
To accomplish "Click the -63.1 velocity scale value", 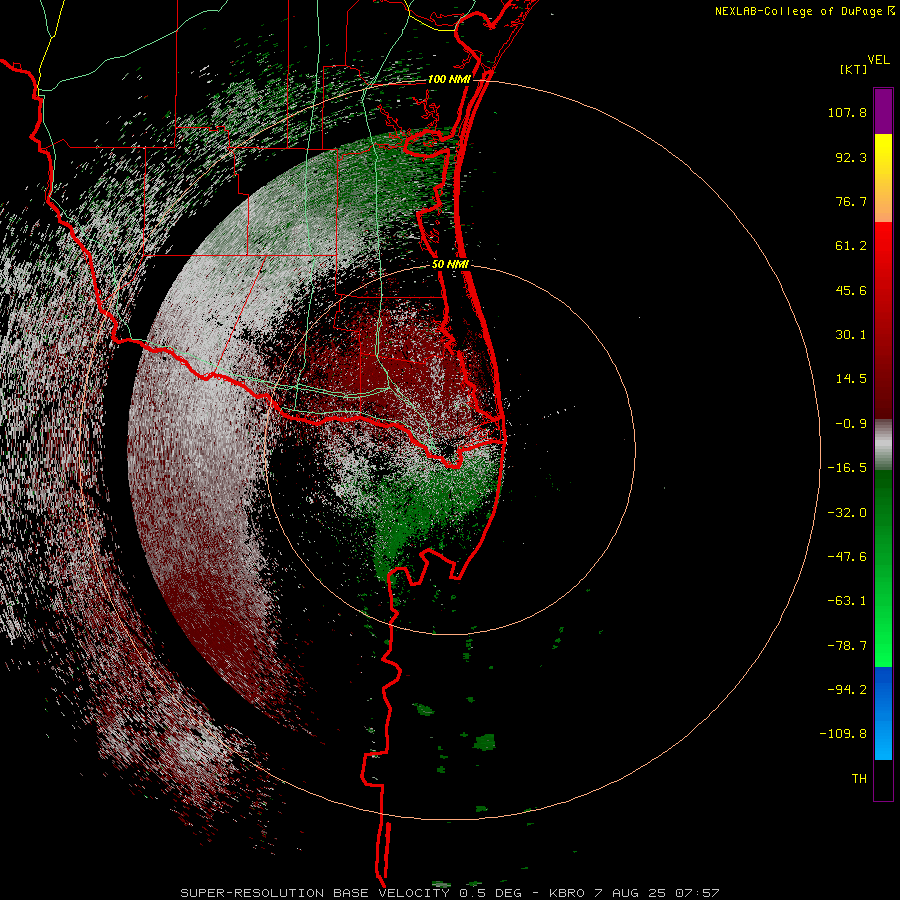I will [x=847, y=601].
